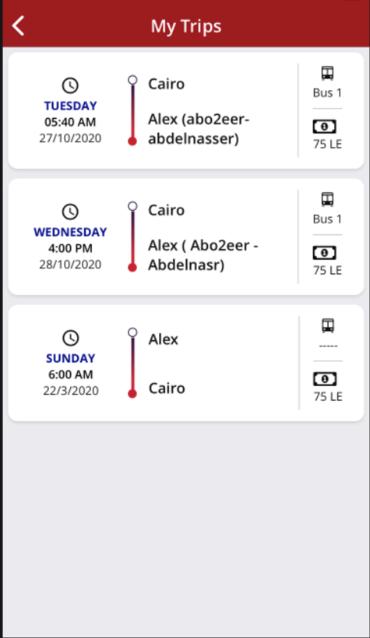Select destination Alex ( Abo2eer - Abdelnasr)

pyautogui.click(x=203, y=255)
